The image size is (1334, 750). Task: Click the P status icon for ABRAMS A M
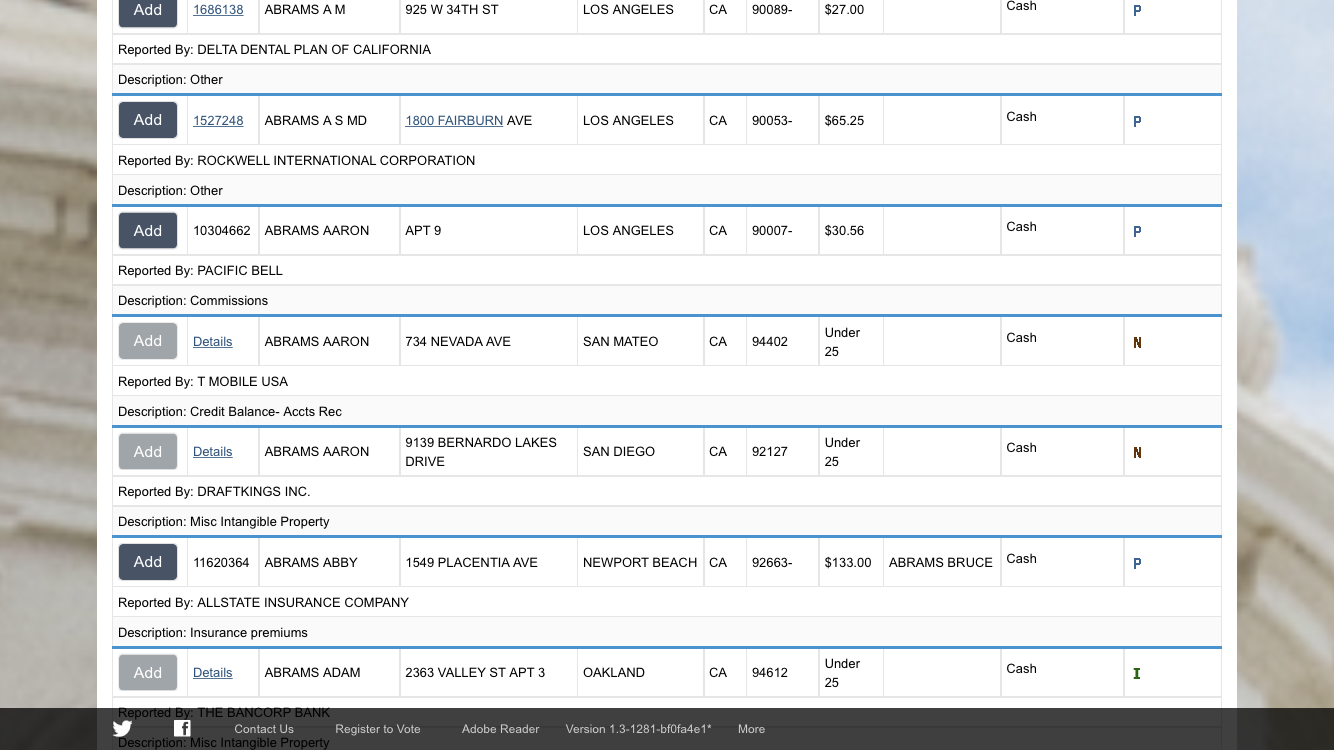click(1137, 11)
